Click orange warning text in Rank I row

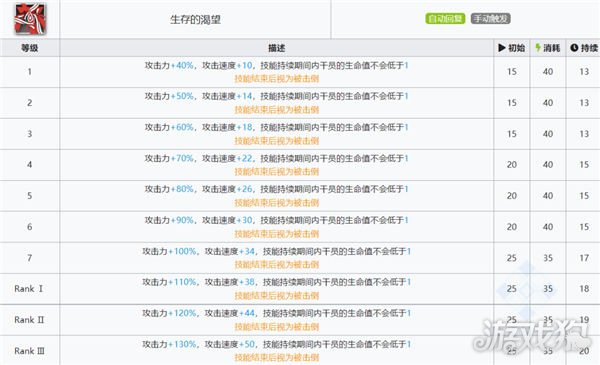point(276,295)
